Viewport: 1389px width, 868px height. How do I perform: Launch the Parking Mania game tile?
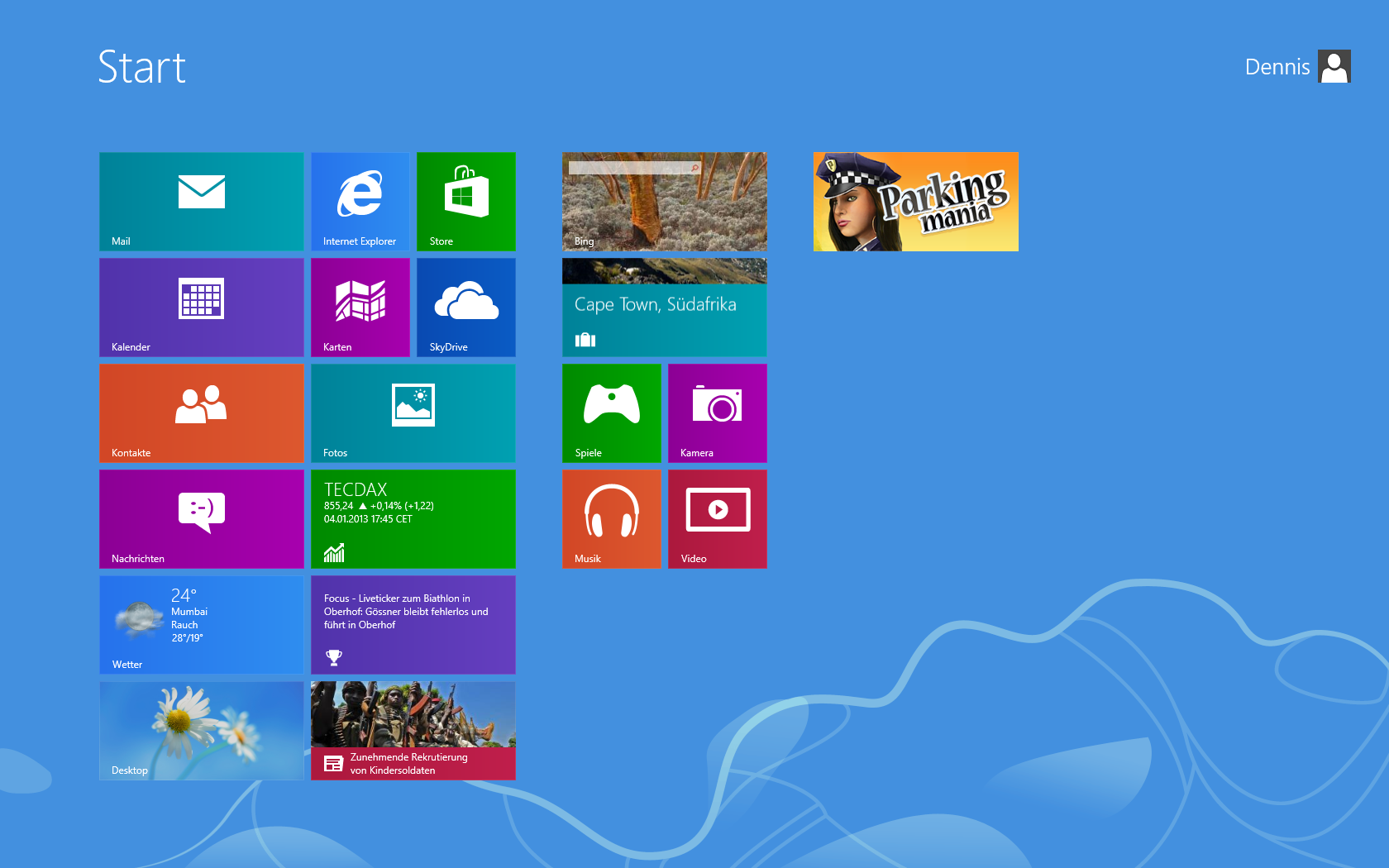pos(916,202)
